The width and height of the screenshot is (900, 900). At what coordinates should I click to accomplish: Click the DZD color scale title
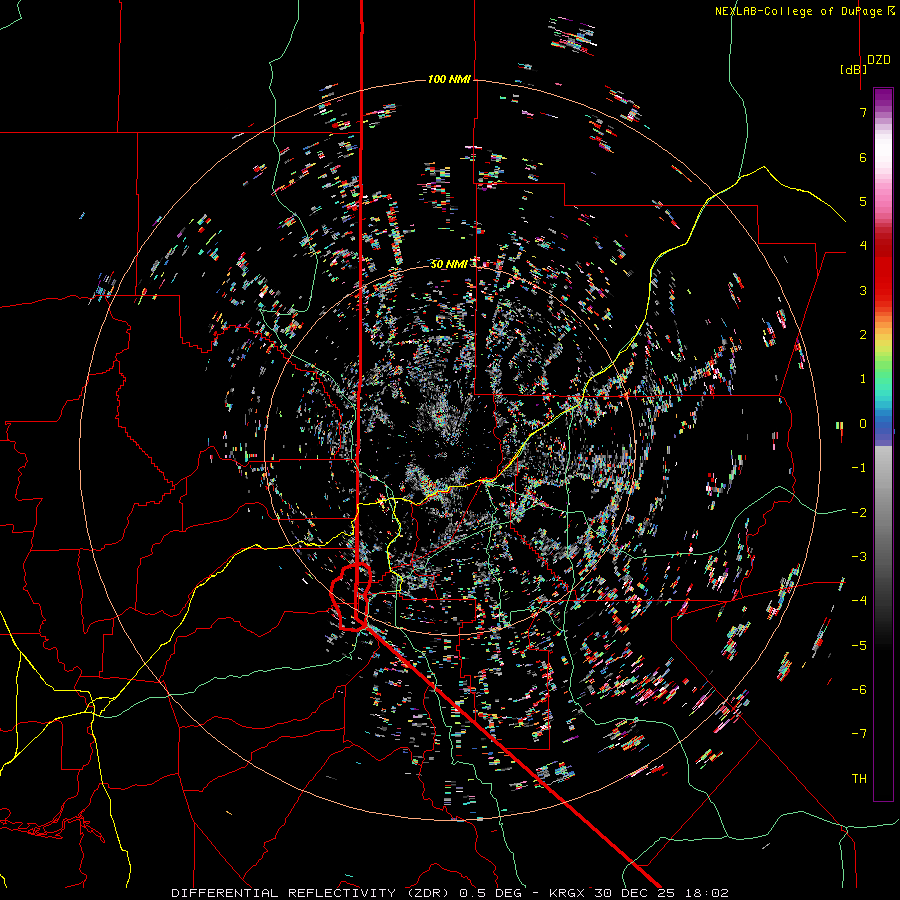tap(879, 59)
